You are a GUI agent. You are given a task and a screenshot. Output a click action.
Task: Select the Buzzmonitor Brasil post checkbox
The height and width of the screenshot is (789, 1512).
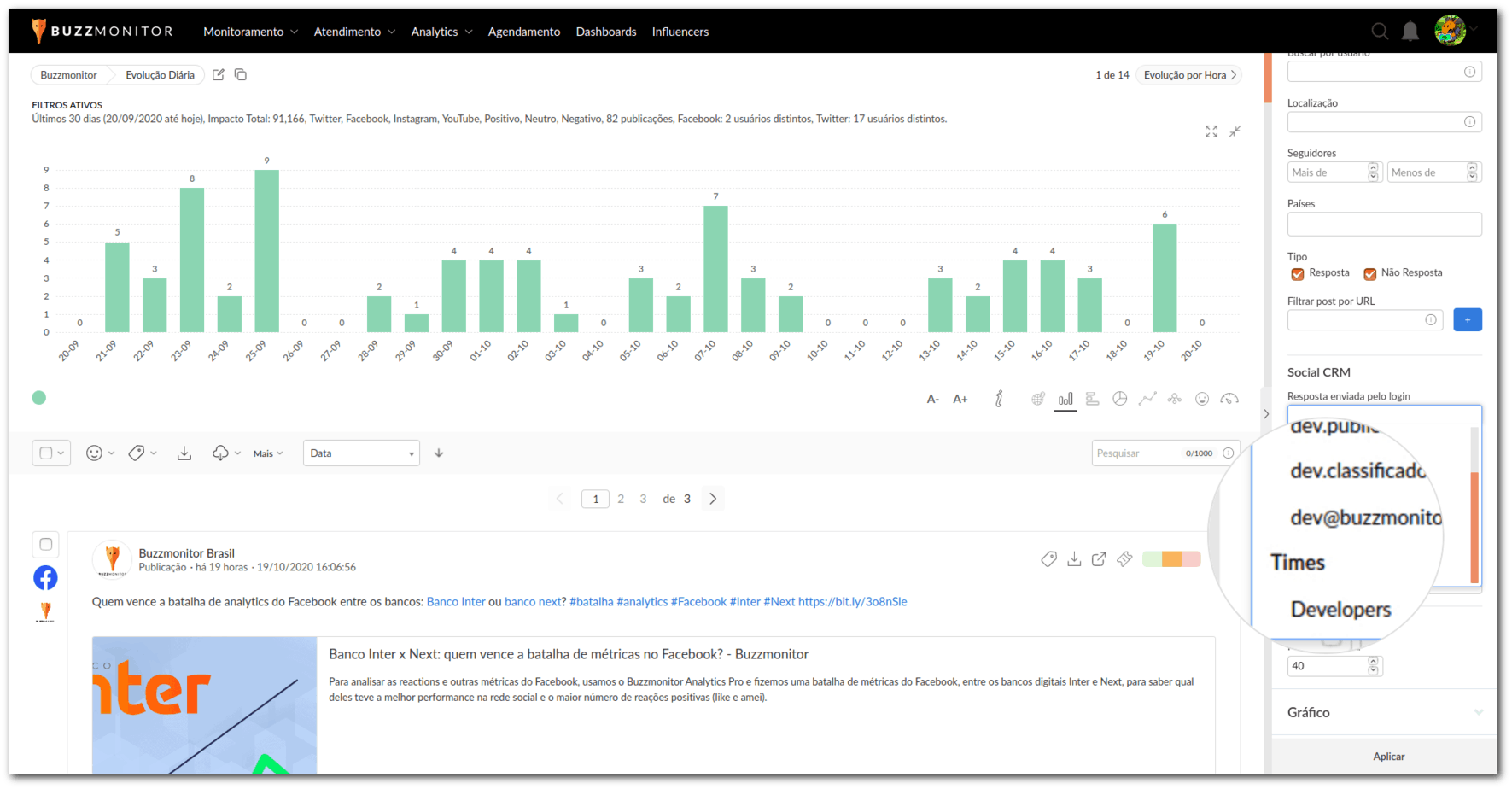tap(46, 544)
